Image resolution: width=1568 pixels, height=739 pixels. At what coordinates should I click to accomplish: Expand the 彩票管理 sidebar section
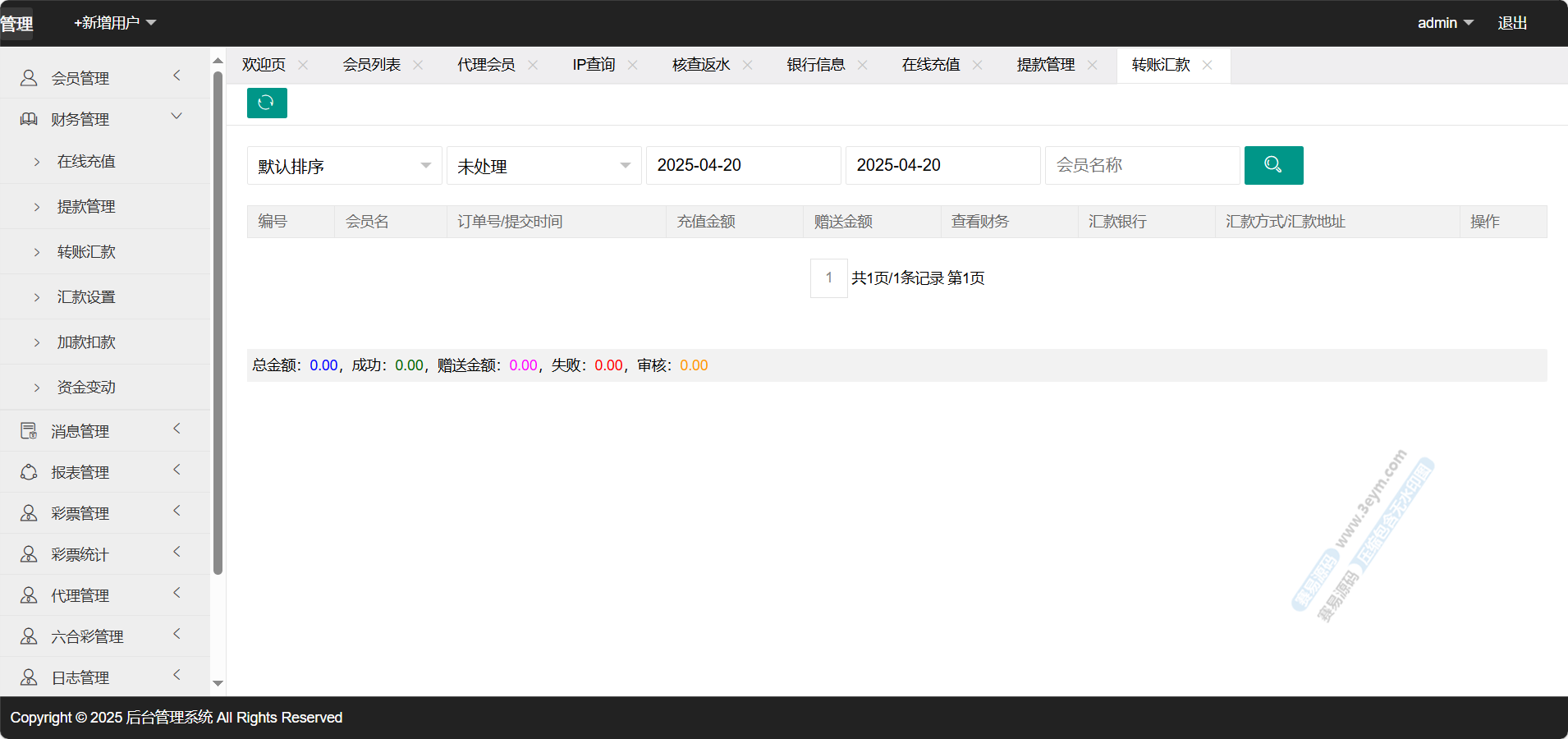coord(177,511)
